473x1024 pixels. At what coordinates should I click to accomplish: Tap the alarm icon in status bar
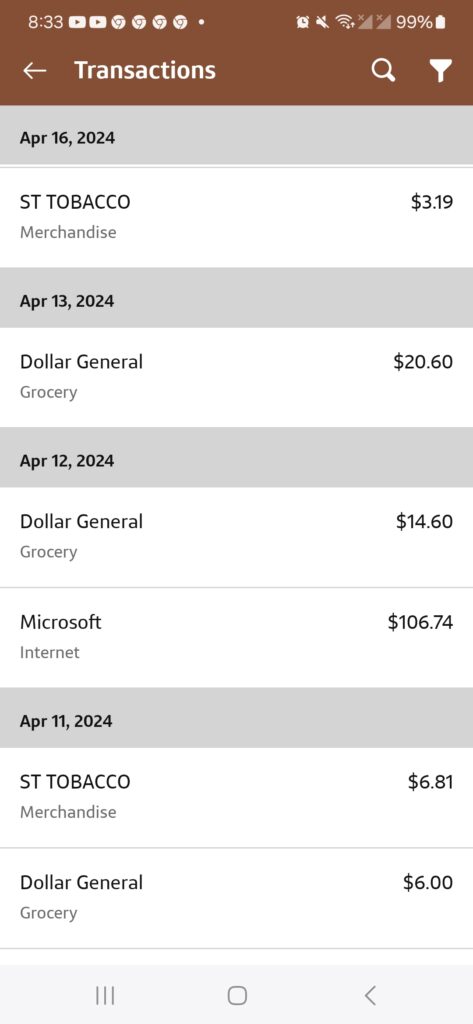click(x=302, y=22)
